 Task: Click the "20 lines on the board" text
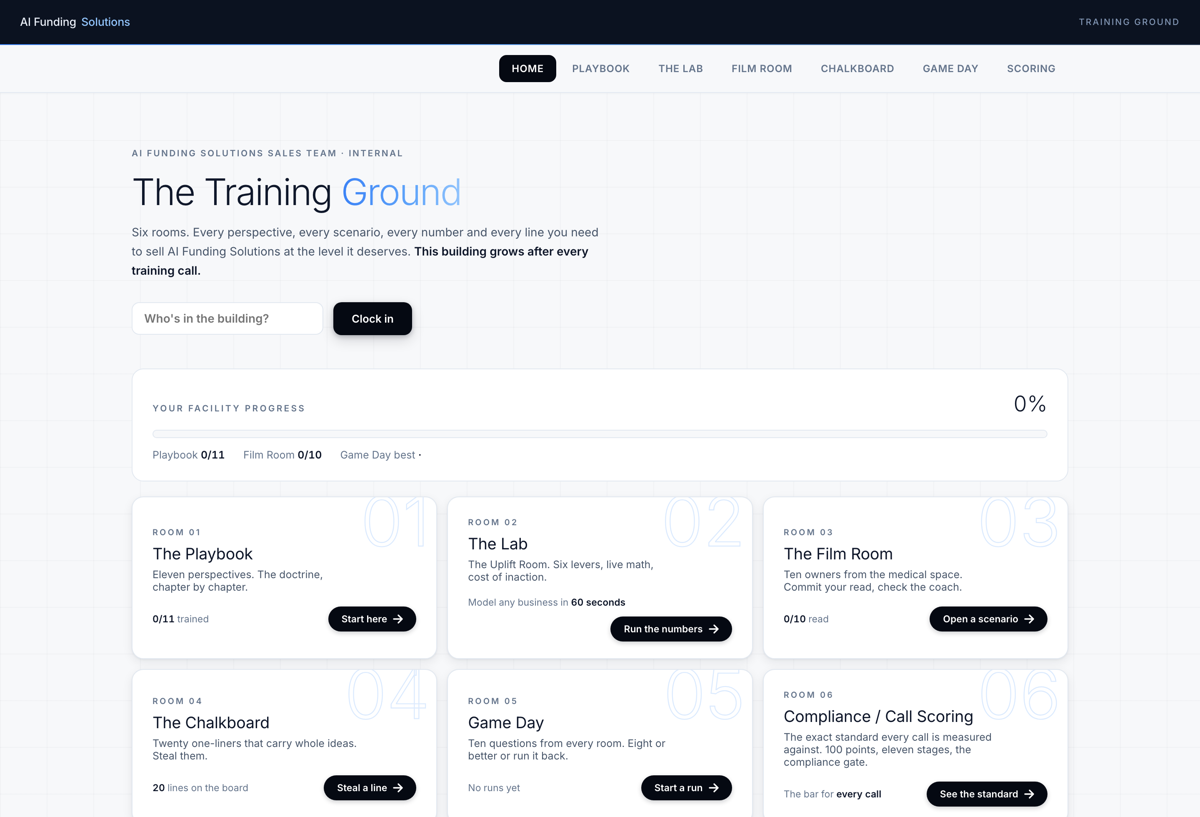pos(200,788)
